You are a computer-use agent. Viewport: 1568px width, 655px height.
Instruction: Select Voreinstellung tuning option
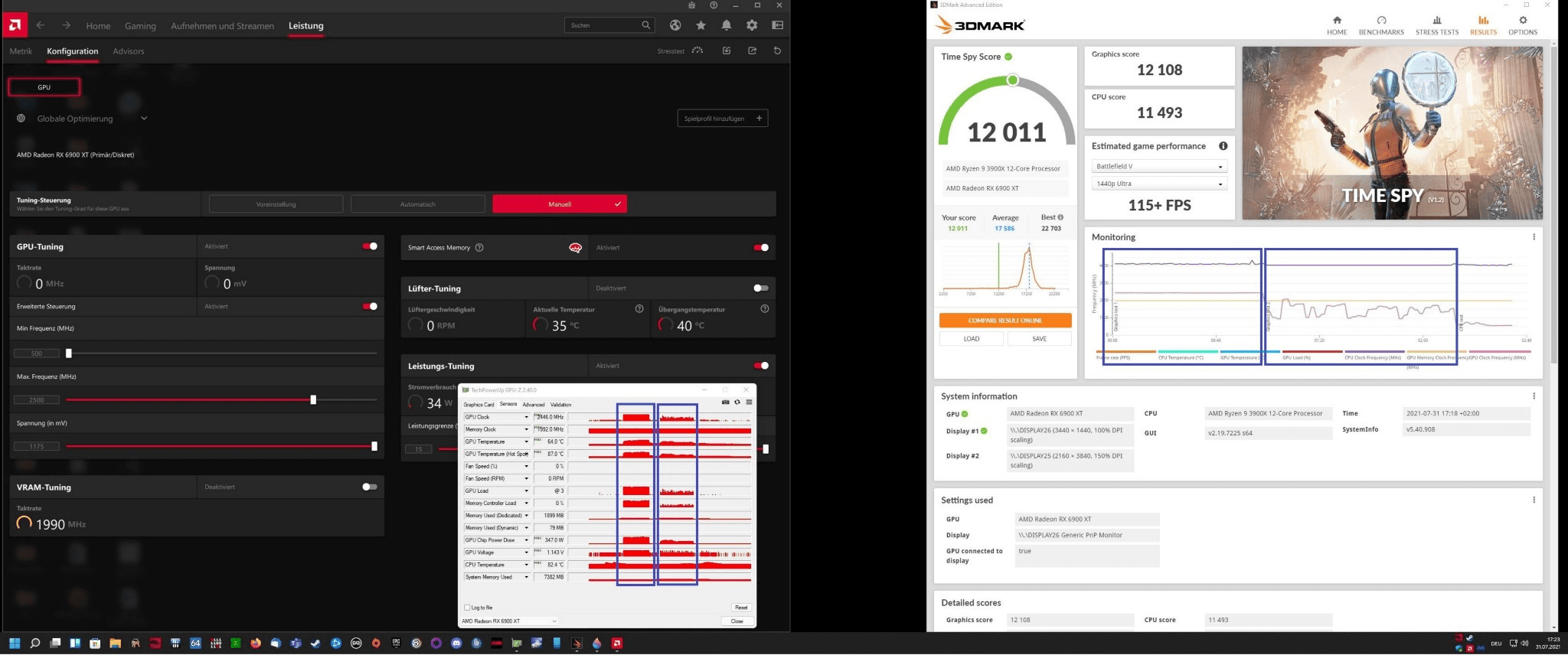pyautogui.click(x=276, y=204)
